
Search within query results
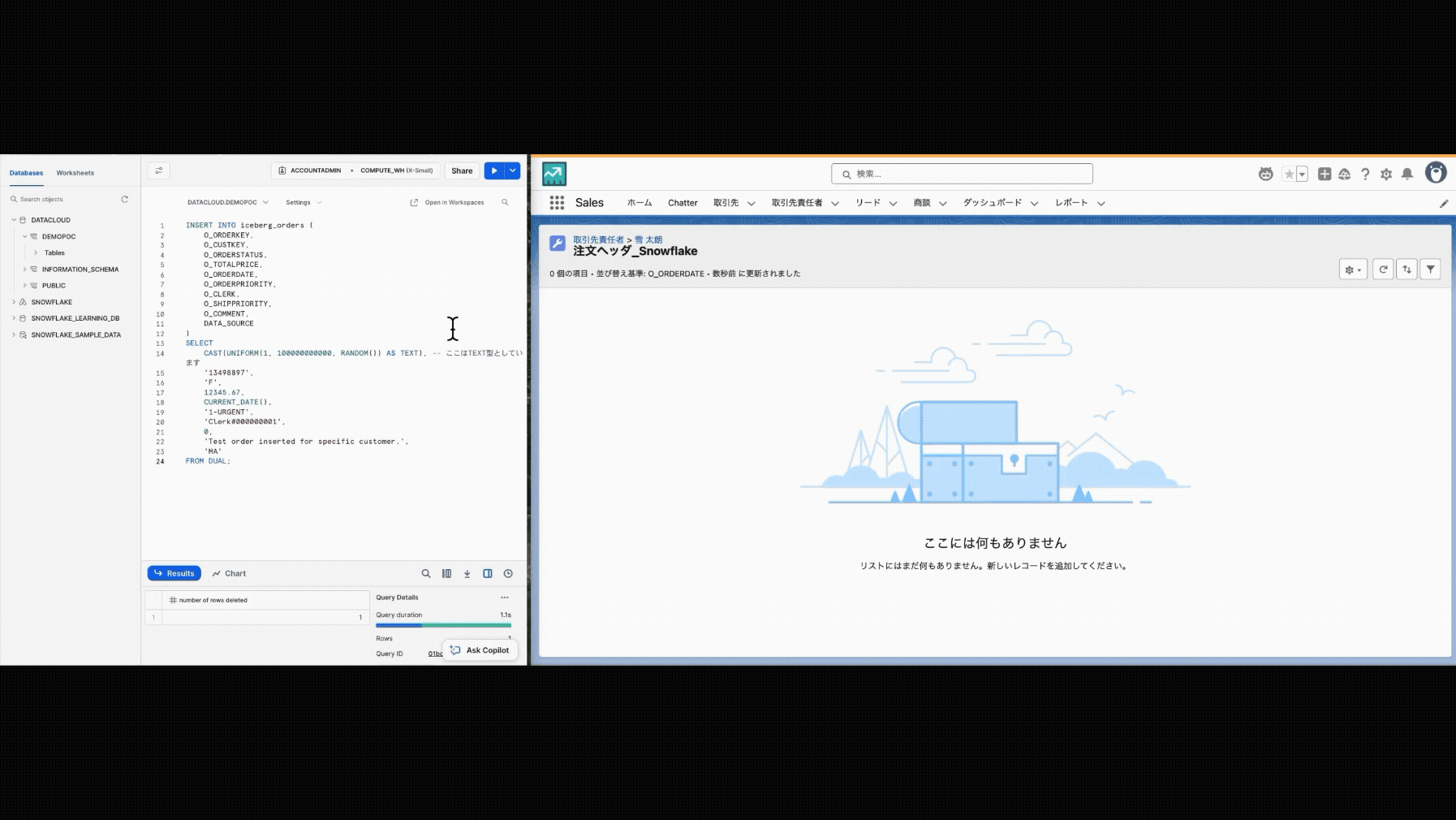coord(426,573)
